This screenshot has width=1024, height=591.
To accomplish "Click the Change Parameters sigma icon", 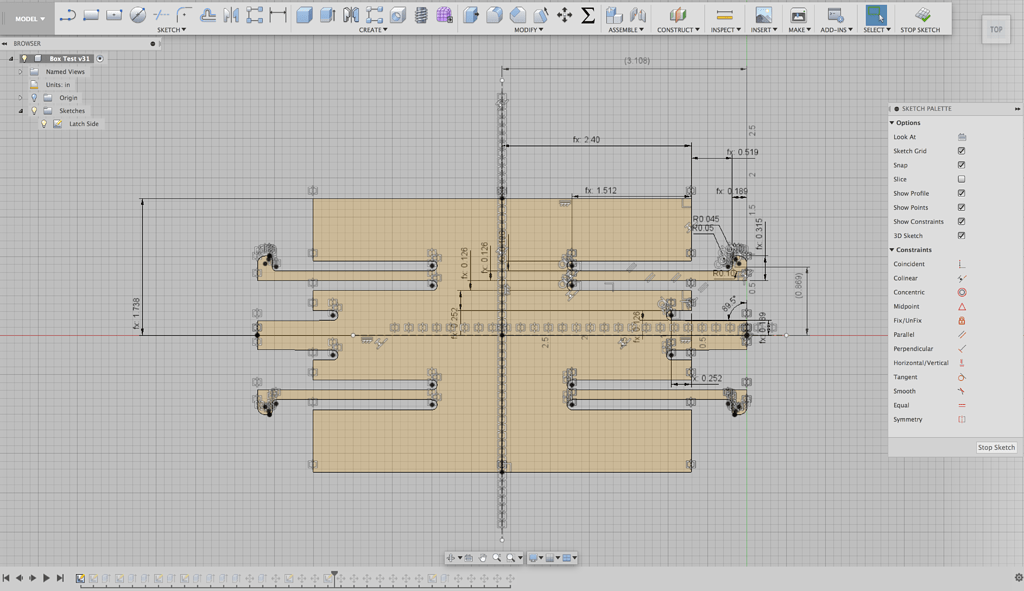I will [588, 15].
